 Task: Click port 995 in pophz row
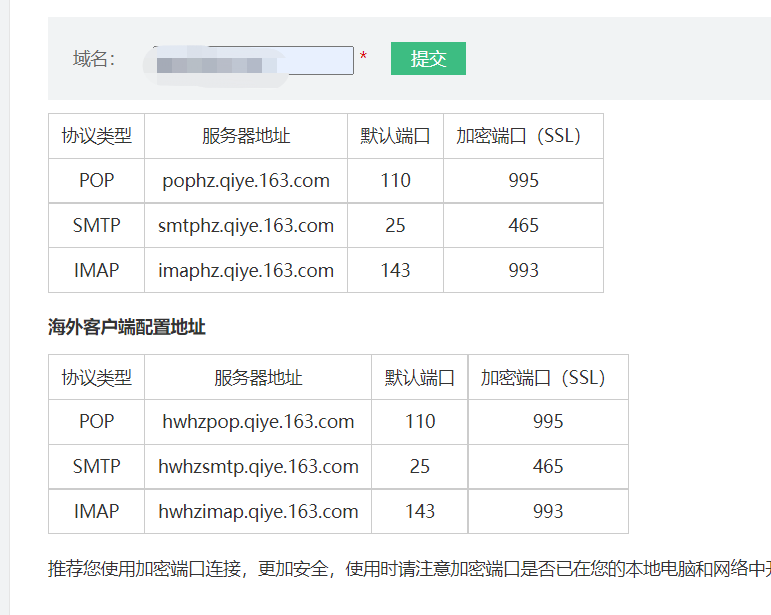(523, 180)
